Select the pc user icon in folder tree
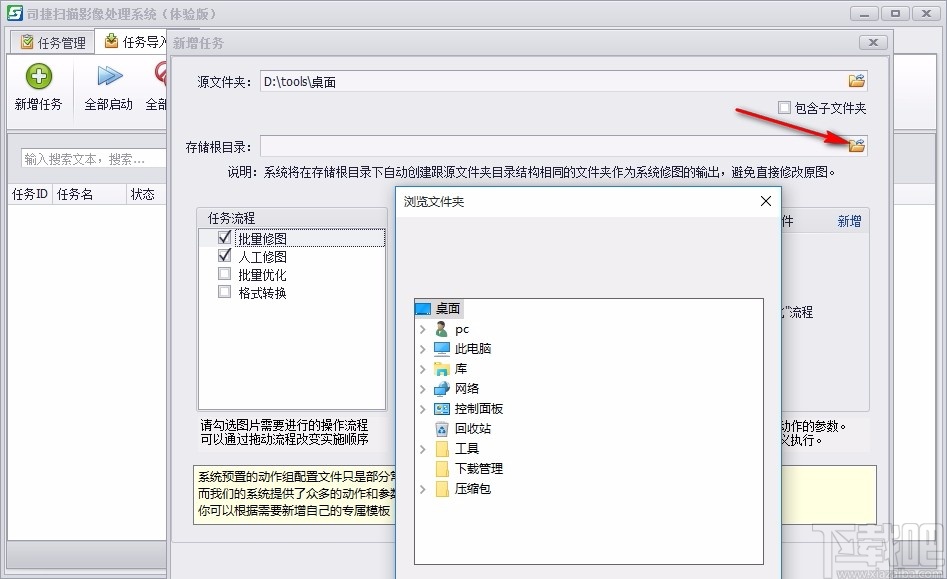The height and width of the screenshot is (579, 947). [441, 329]
